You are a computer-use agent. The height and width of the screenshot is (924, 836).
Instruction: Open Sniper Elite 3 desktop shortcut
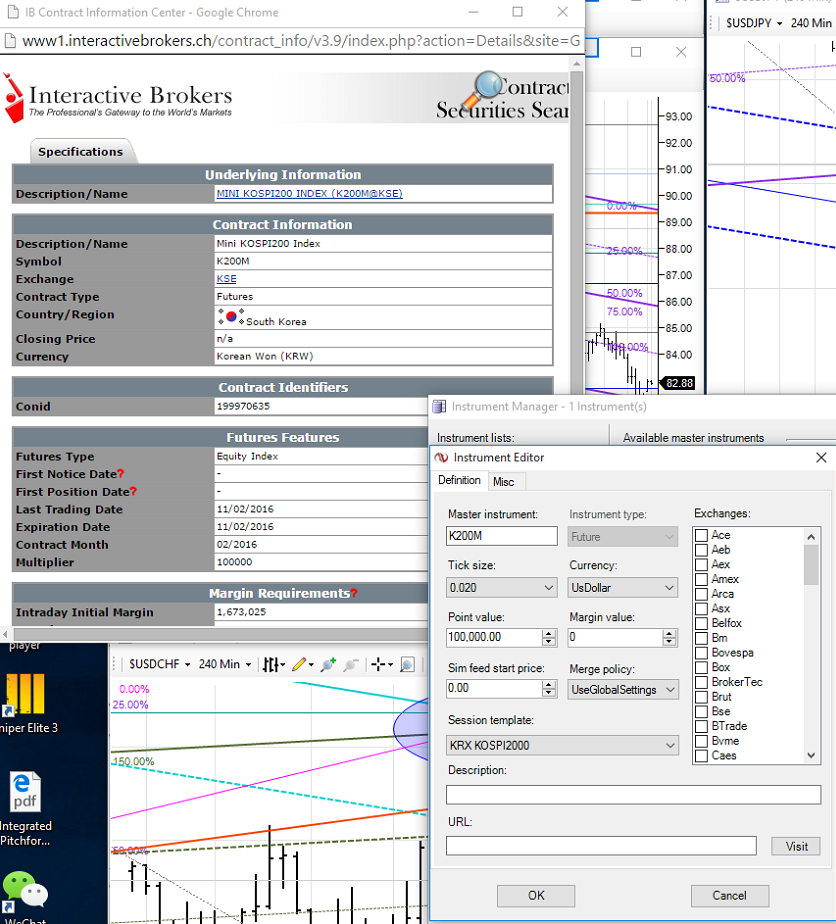[25, 702]
